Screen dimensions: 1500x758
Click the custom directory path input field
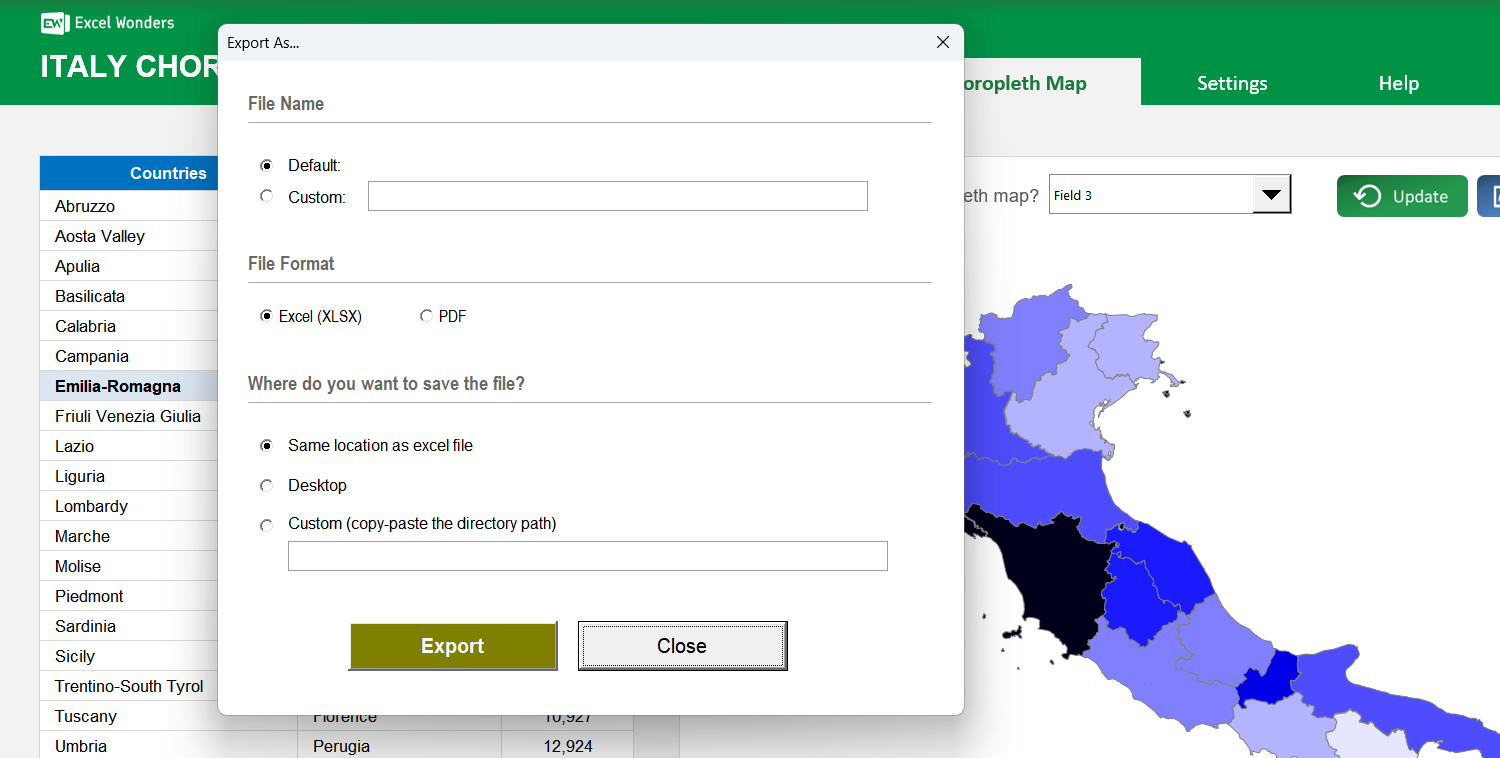[587, 556]
